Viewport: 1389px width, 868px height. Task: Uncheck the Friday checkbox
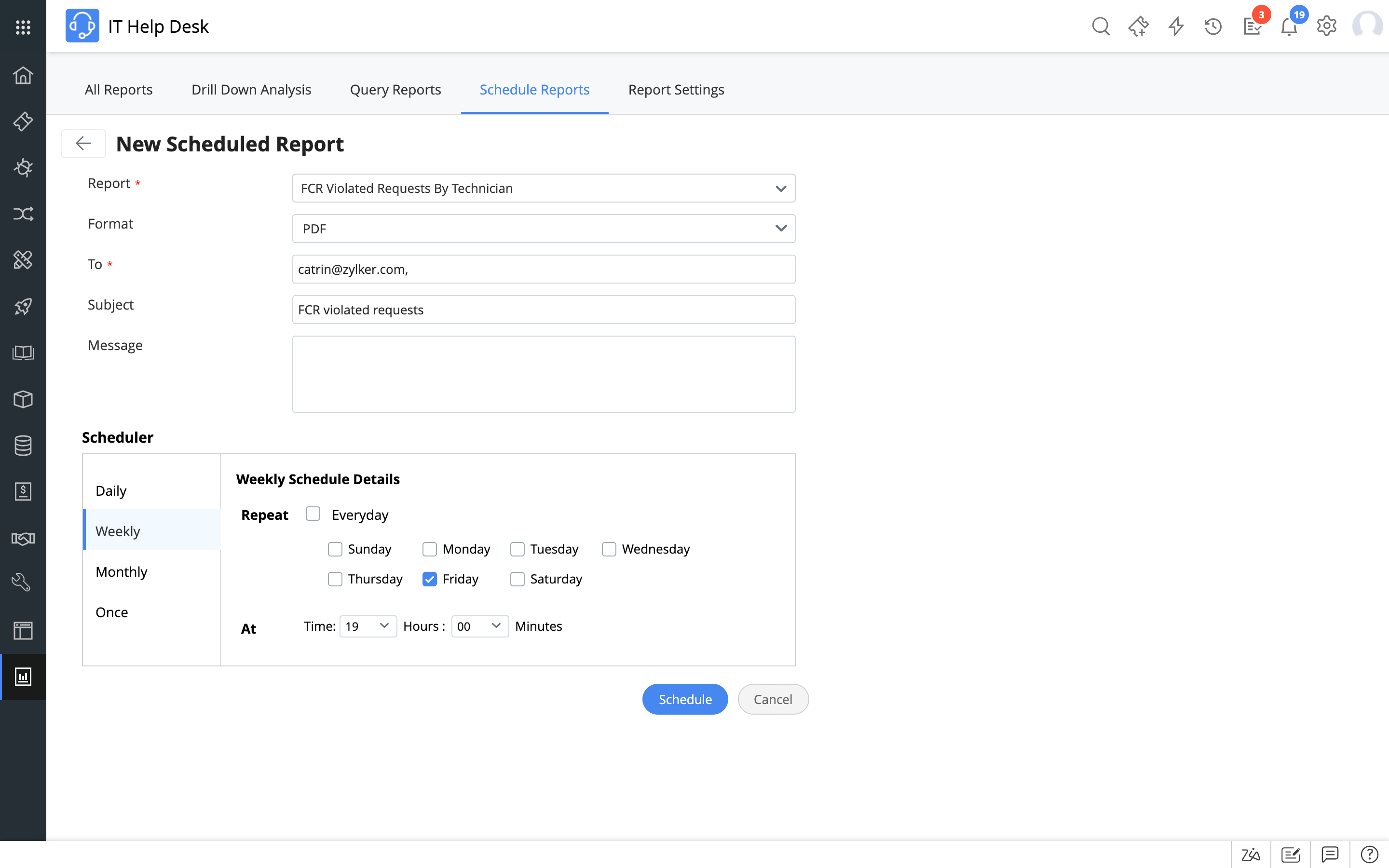click(x=430, y=579)
